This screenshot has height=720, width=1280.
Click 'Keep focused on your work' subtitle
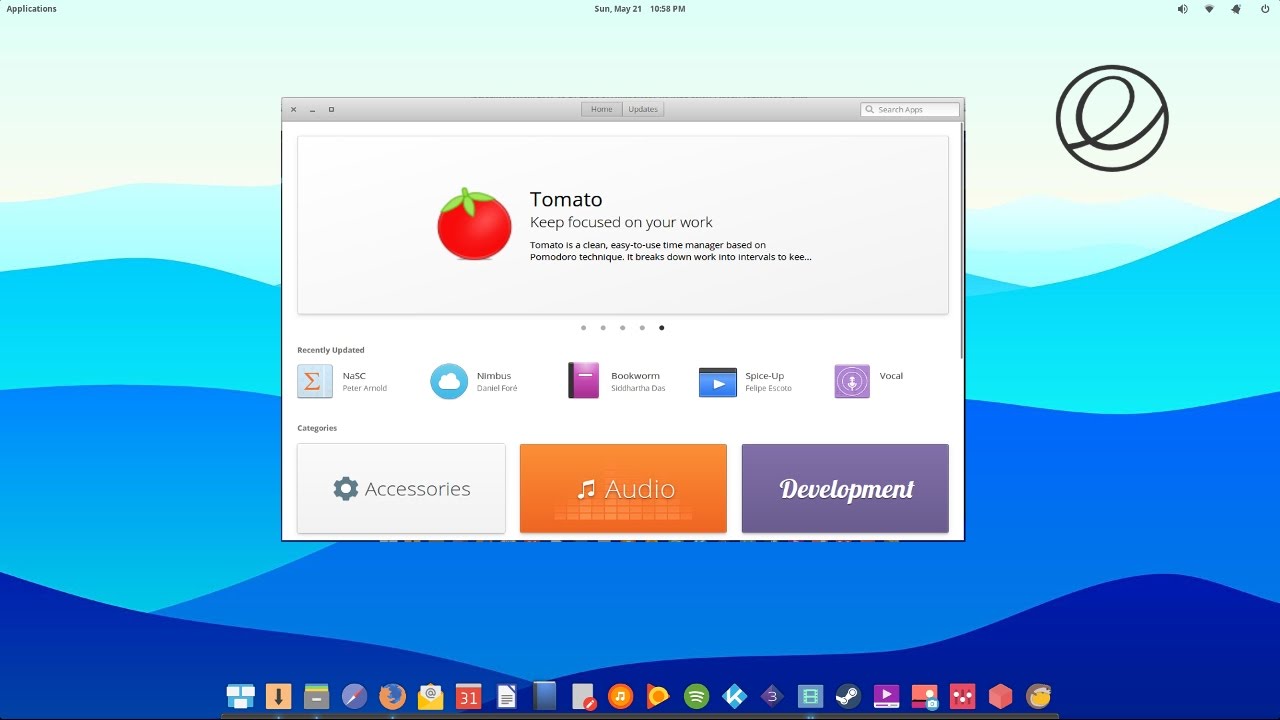click(621, 222)
